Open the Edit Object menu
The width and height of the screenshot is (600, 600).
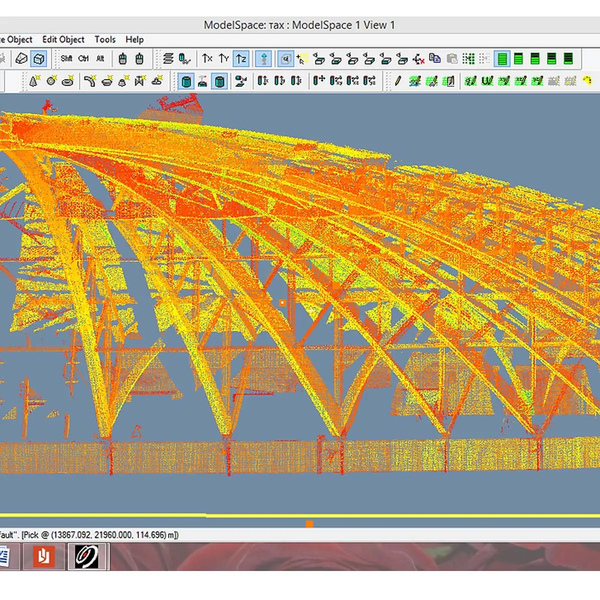tap(64, 40)
